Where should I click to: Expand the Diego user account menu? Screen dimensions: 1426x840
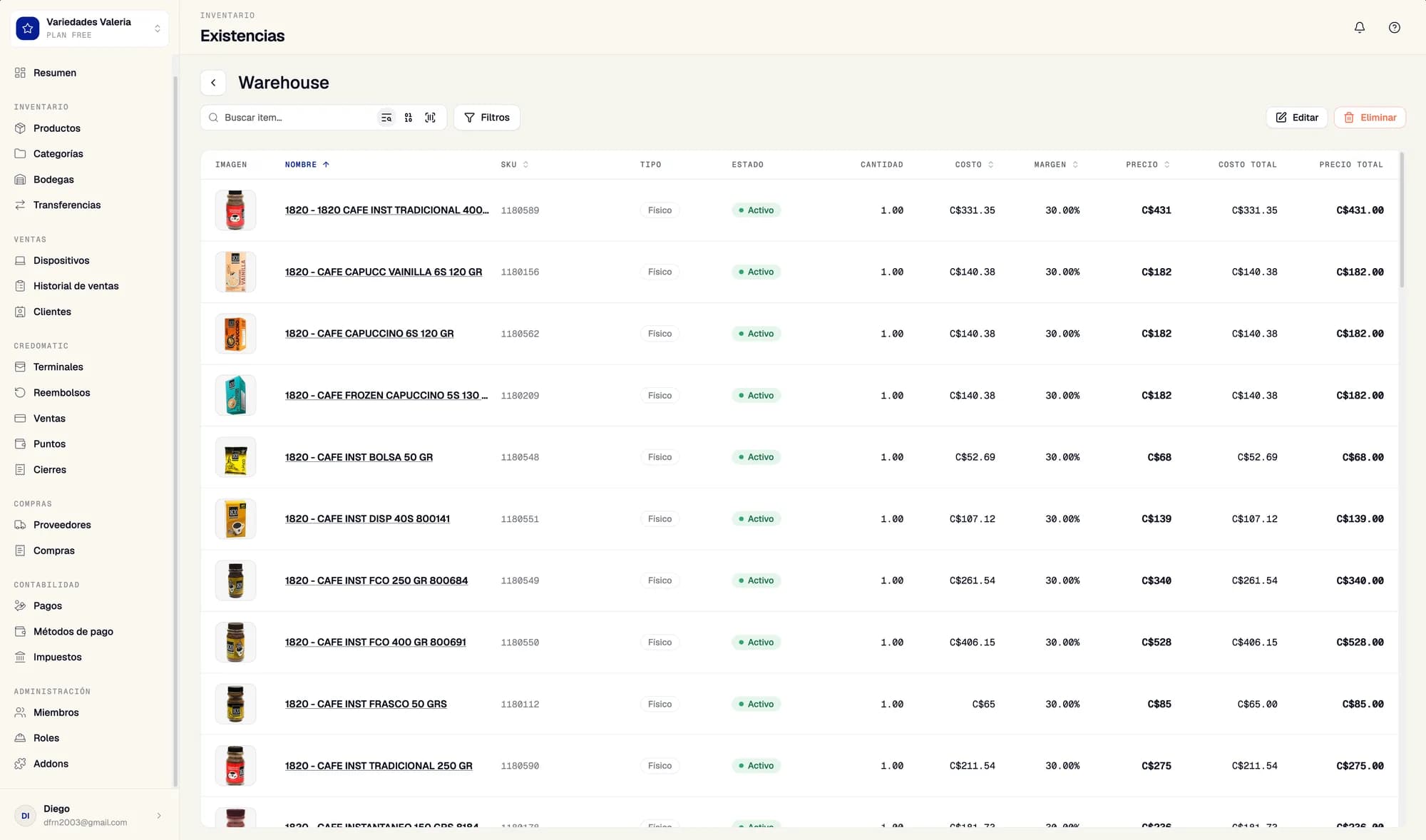89,815
